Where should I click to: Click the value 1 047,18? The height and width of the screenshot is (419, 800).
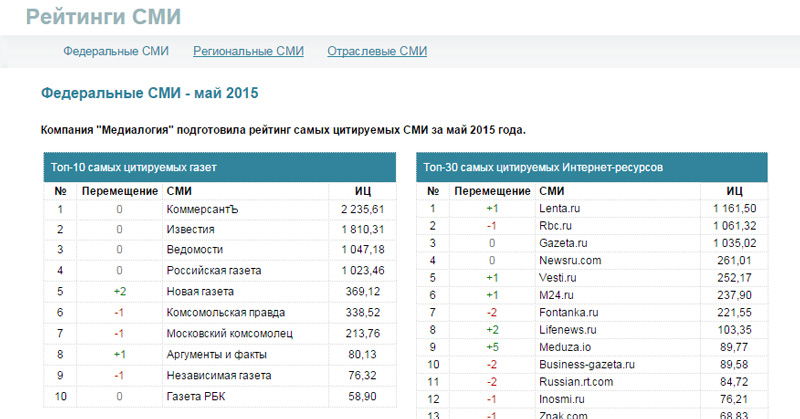click(x=362, y=250)
